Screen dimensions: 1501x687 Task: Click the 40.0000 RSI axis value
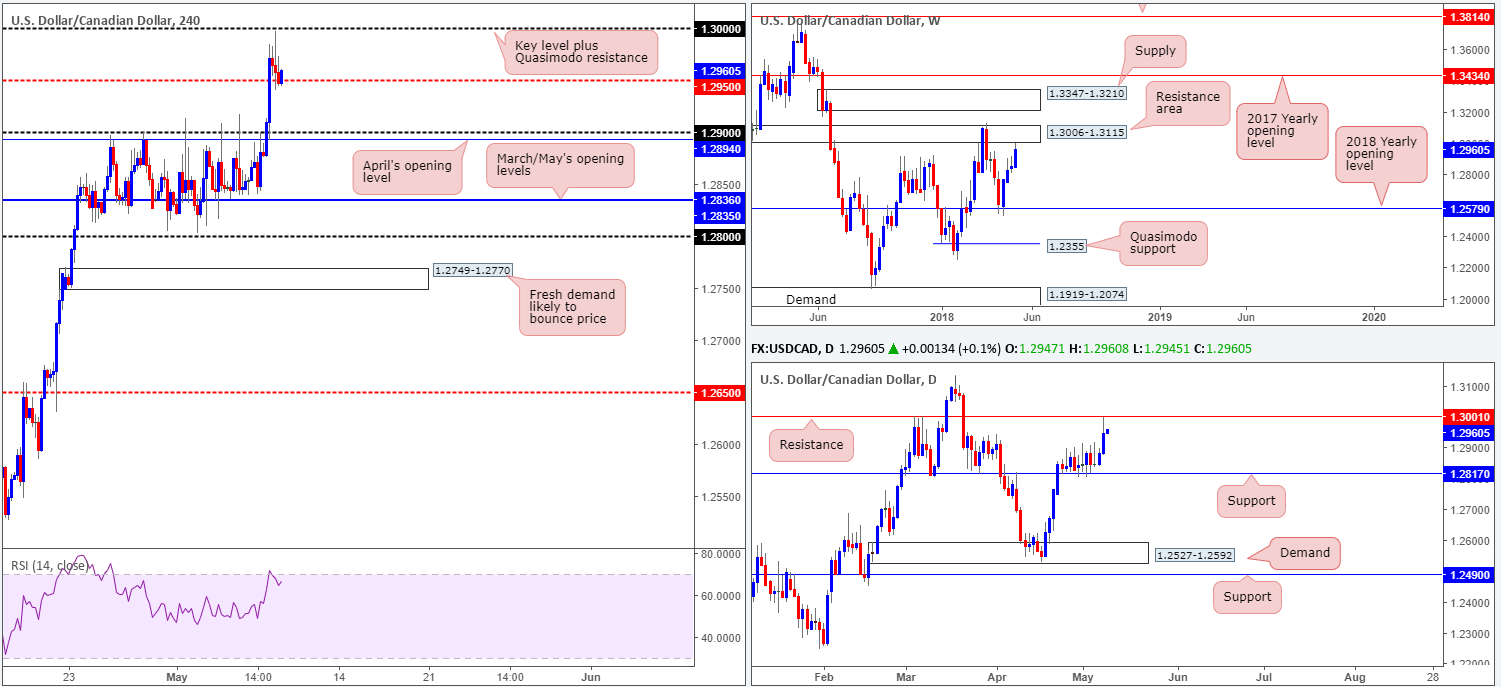(722, 637)
